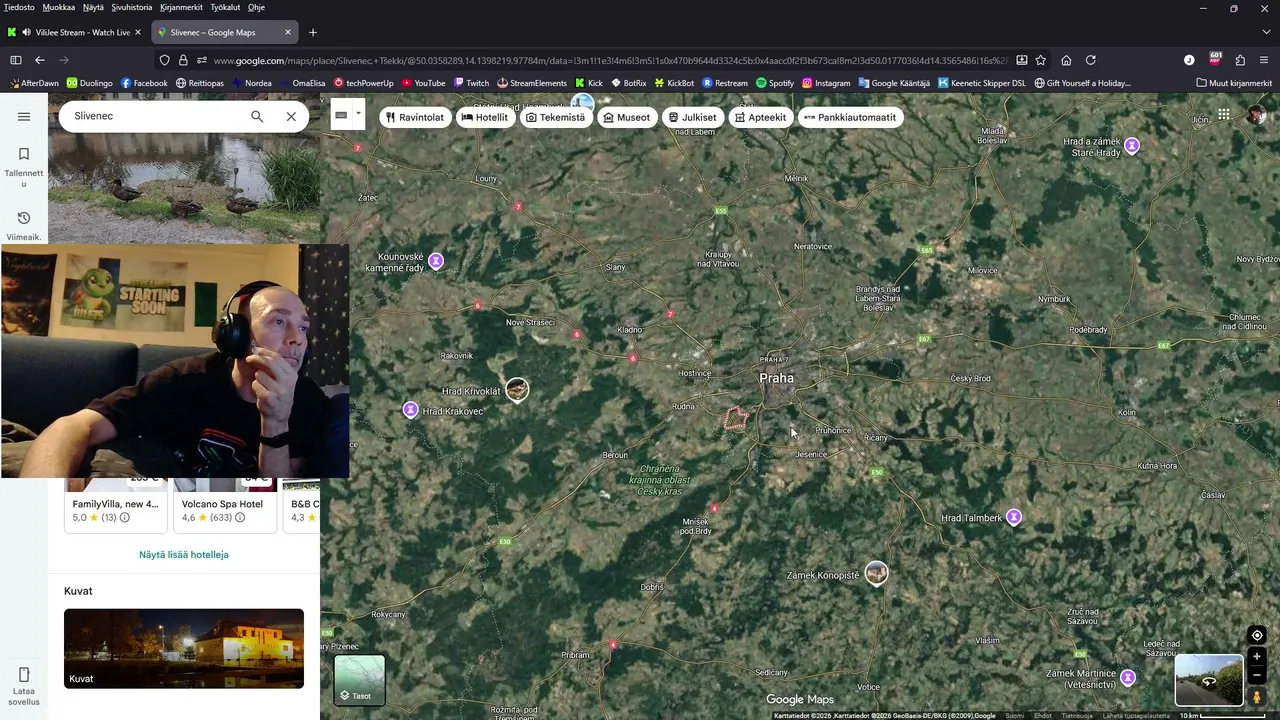
Task: Open Viimeaik. recent history
Action: click(x=24, y=226)
